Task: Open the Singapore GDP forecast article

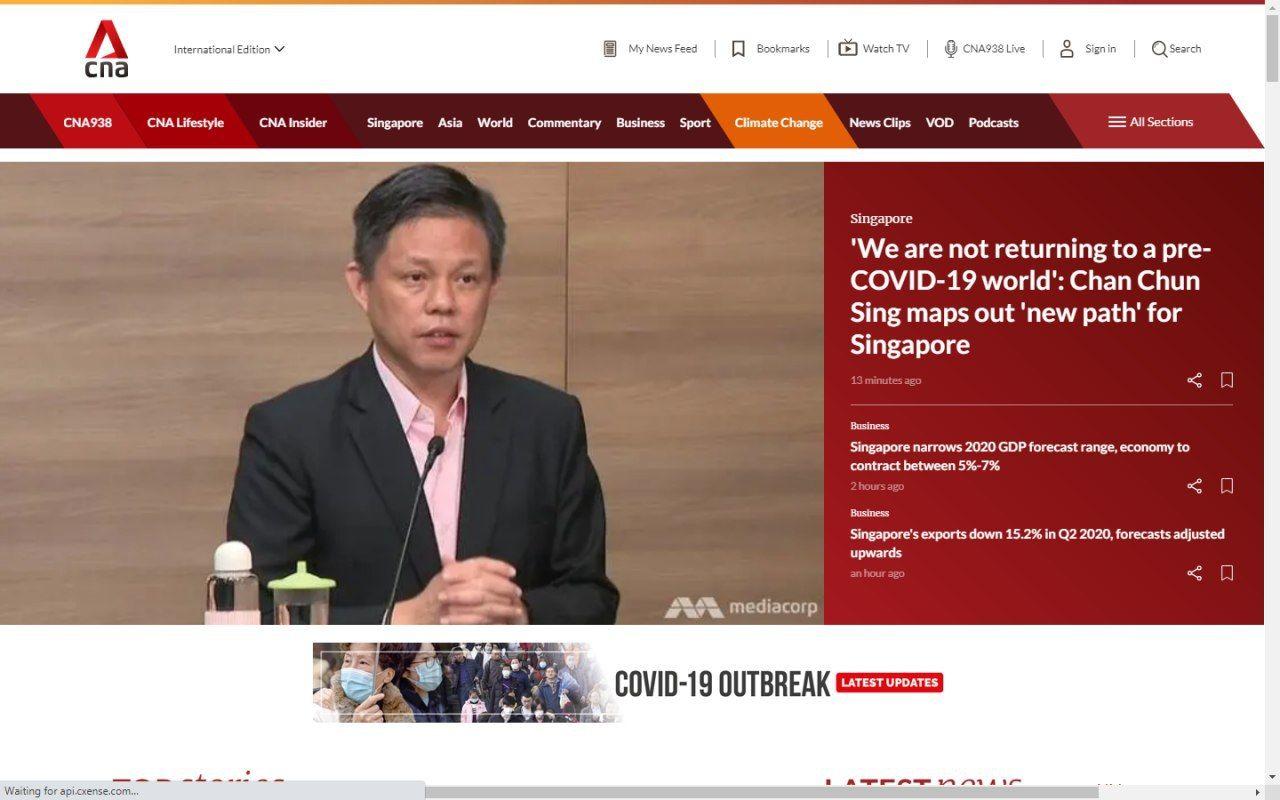Action: (x=1019, y=456)
